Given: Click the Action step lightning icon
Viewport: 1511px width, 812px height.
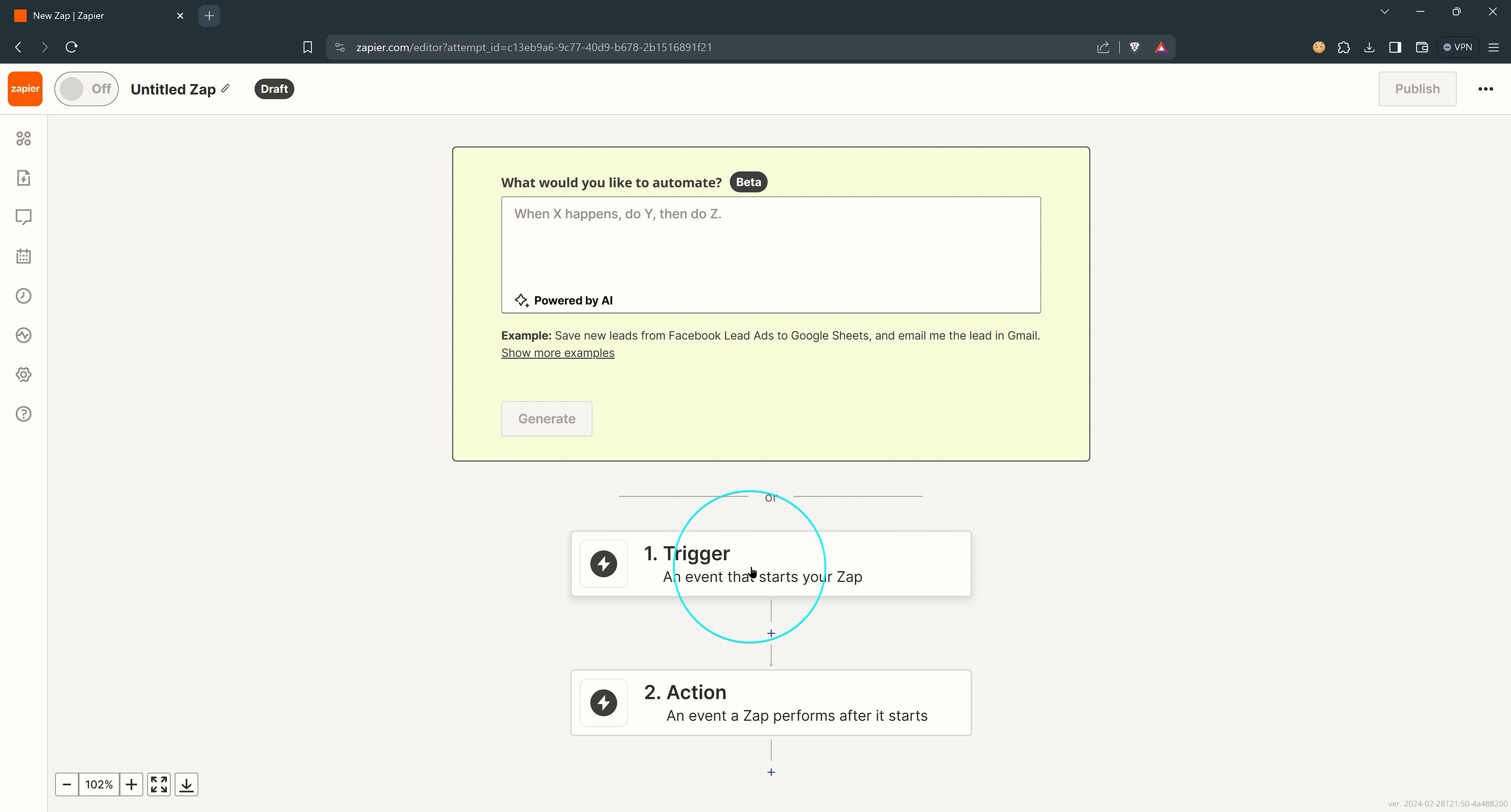Looking at the screenshot, I should tap(604, 703).
